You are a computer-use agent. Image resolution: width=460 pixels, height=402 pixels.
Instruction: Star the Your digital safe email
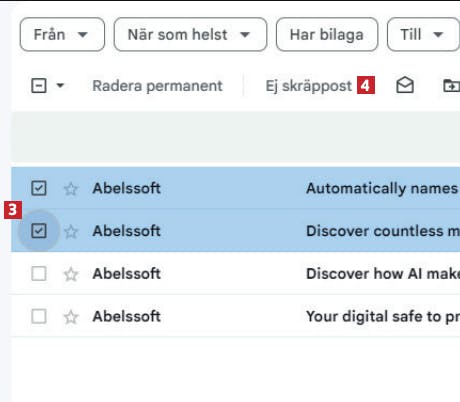71,317
